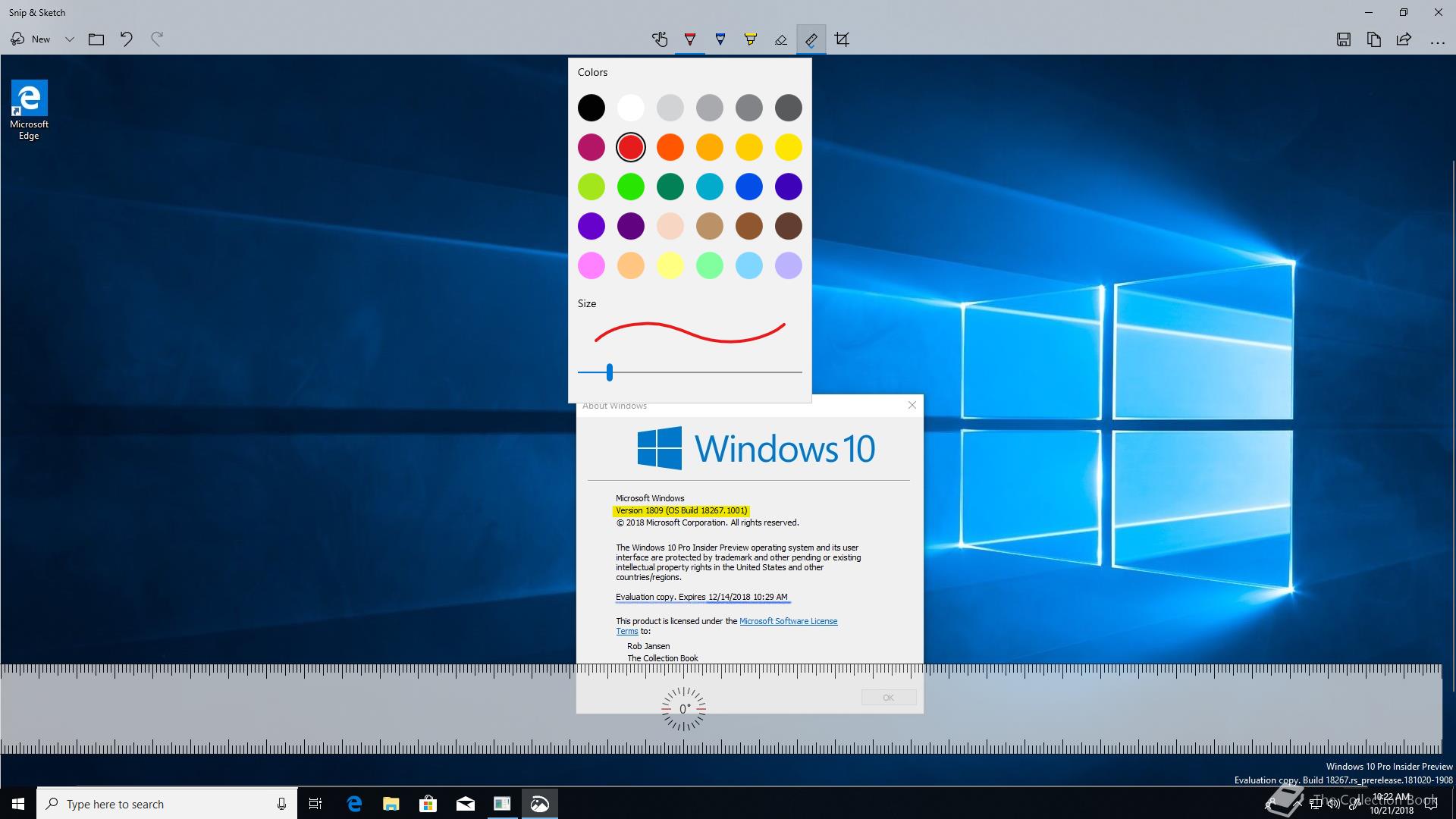This screenshot has width=1456, height=819.
Task: Pick the royal blue color swatch
Action: (749, 187)
